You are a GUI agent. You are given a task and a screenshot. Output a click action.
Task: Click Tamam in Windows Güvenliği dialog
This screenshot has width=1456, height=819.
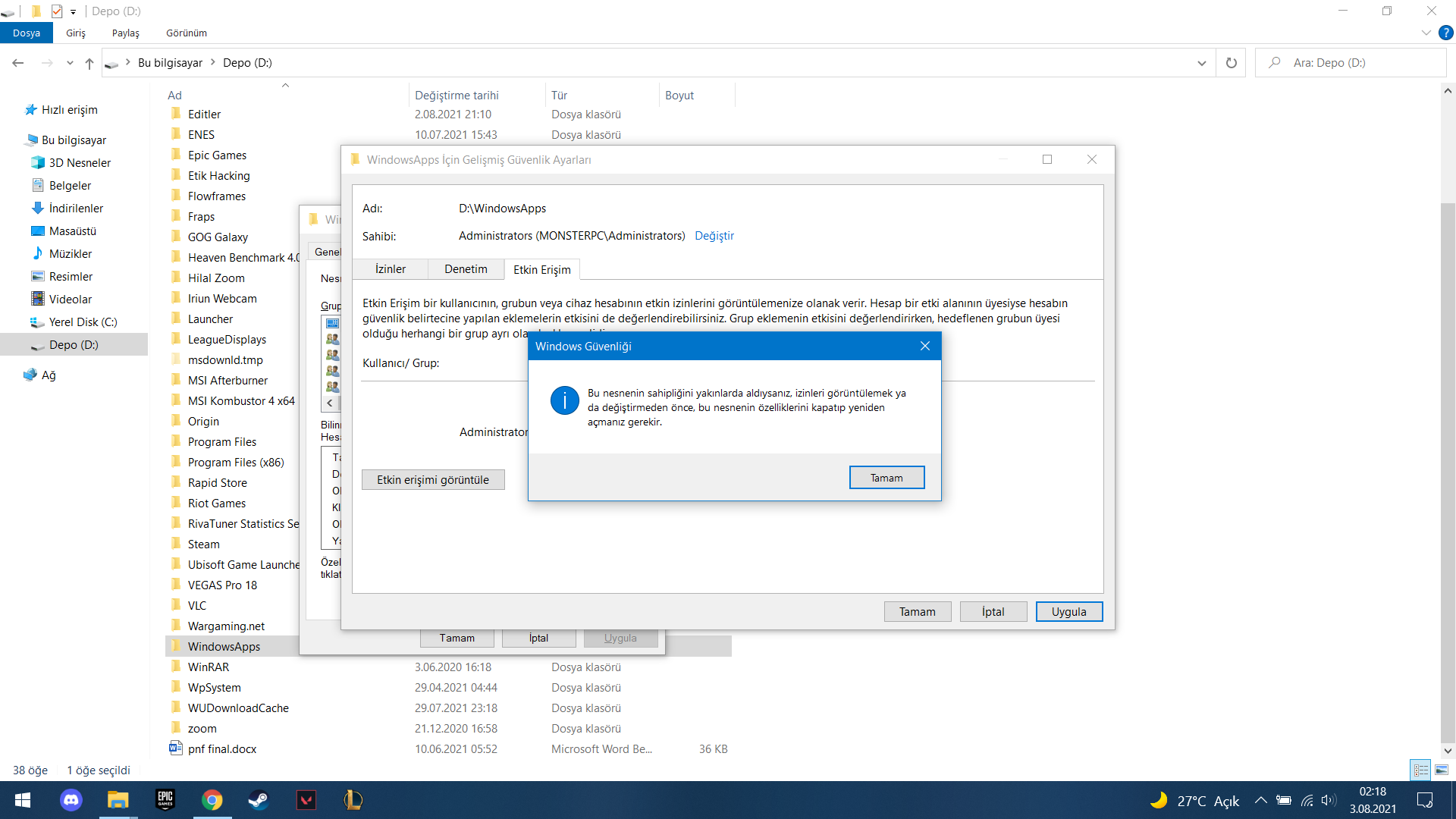886,478
